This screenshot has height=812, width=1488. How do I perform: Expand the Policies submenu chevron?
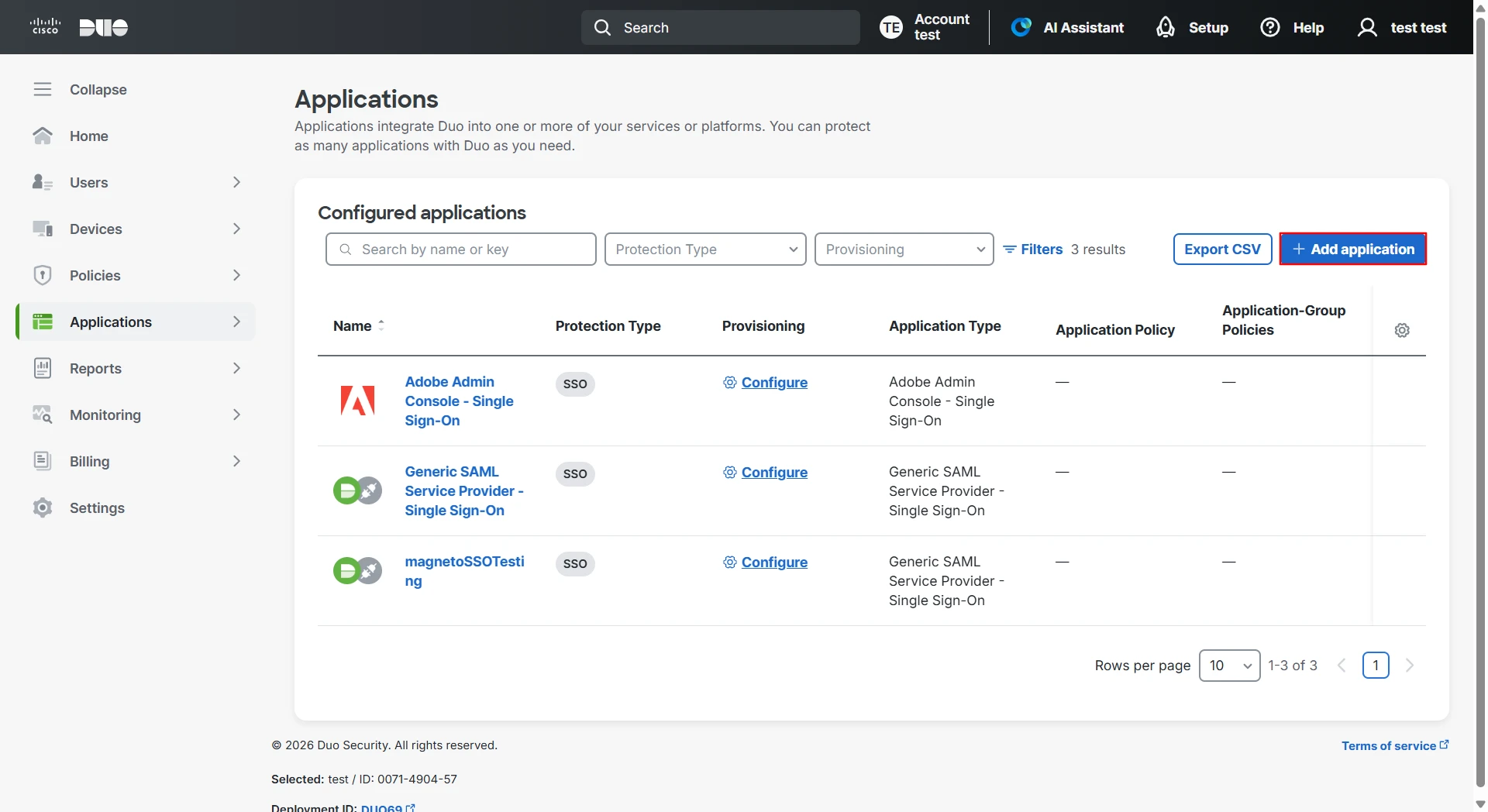click(237, 275)
